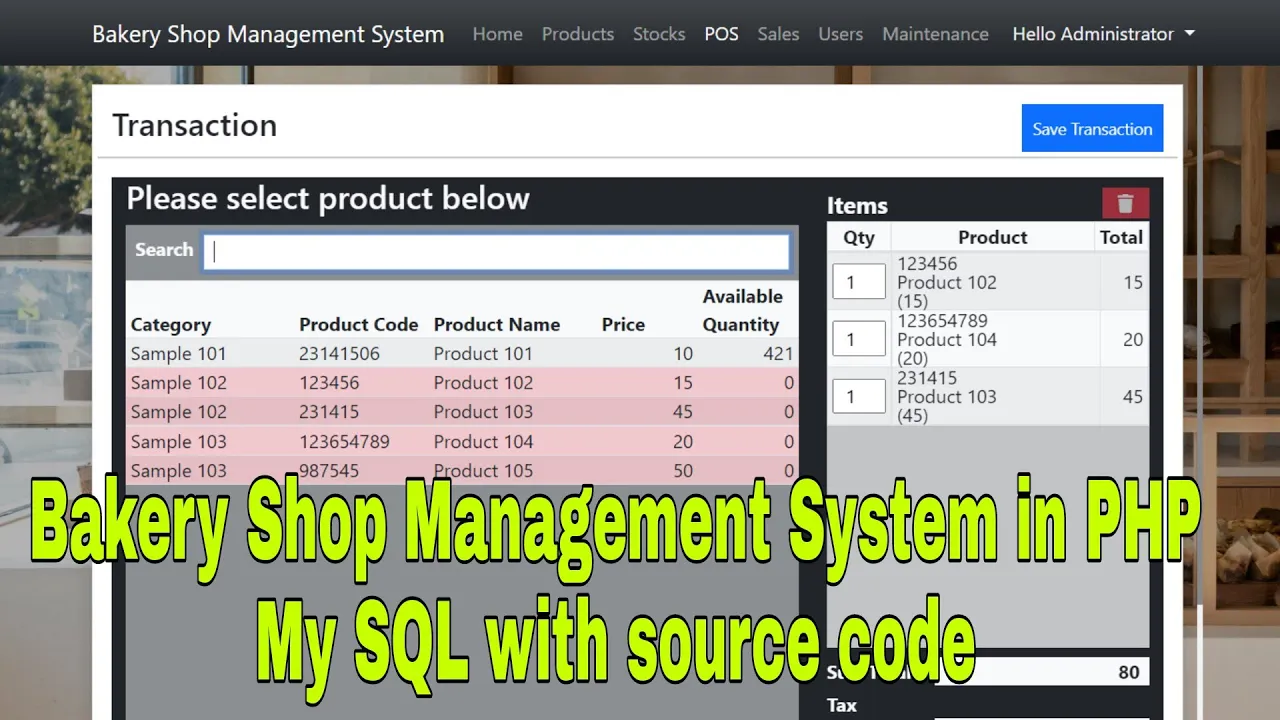Image resolution: width=1280 pixels, height=720 pixels.
Task: Select Product 102 in the product list
Action: (461, 382)
